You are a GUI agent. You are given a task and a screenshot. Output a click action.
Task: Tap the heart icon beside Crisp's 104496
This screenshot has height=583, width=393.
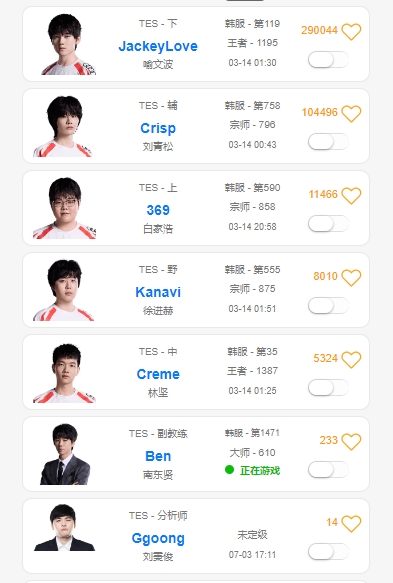tap(351, 113)
